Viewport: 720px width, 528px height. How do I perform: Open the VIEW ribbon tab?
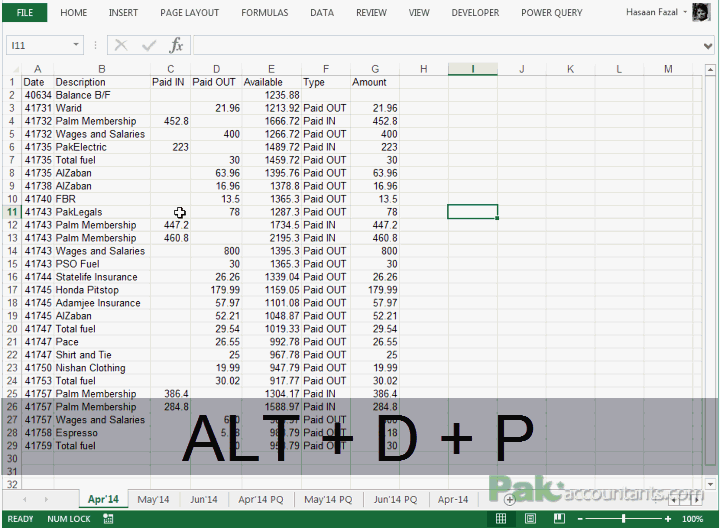tap(419, 13)
